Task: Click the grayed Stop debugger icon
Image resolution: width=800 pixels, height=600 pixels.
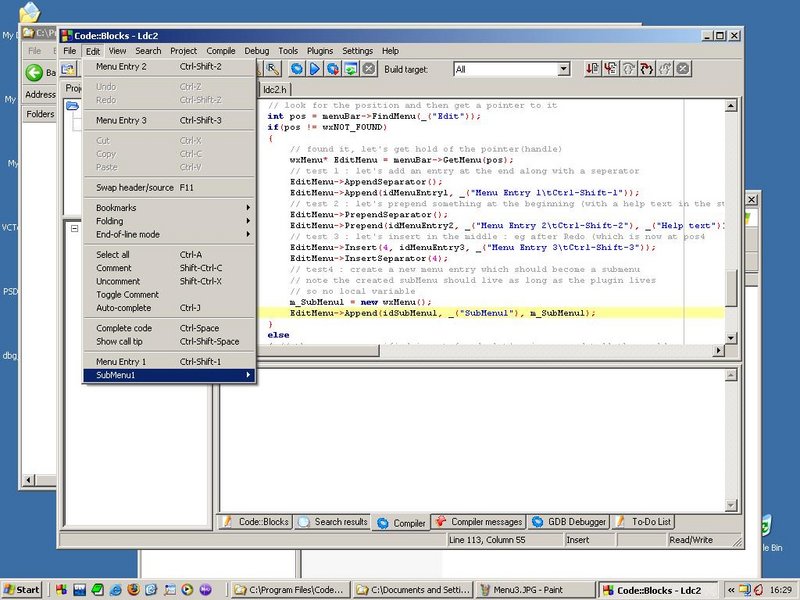Action: (x=683, y=68)
